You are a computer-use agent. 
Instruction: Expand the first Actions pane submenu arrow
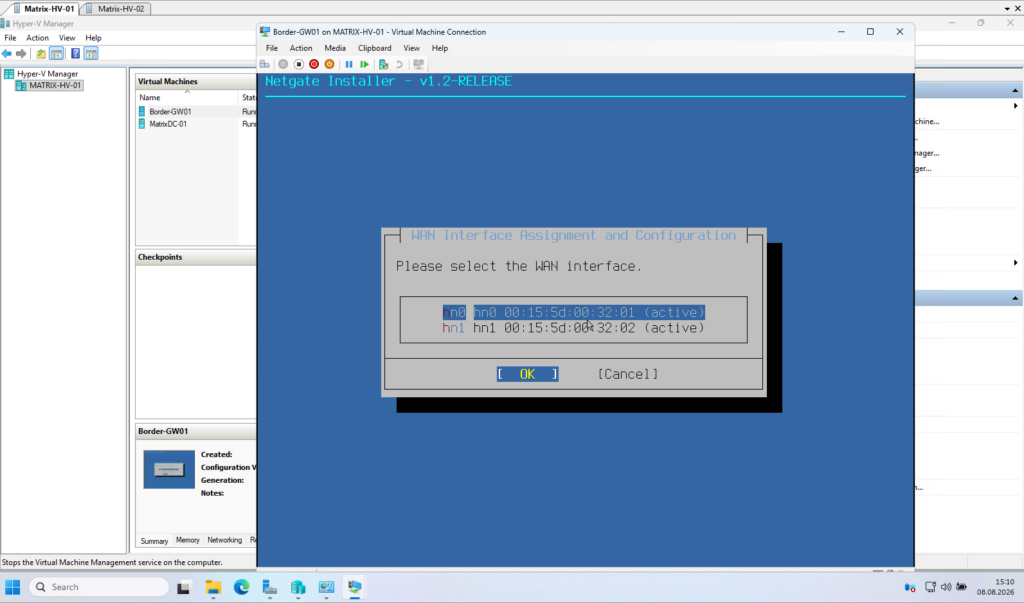coord(1016,106)
